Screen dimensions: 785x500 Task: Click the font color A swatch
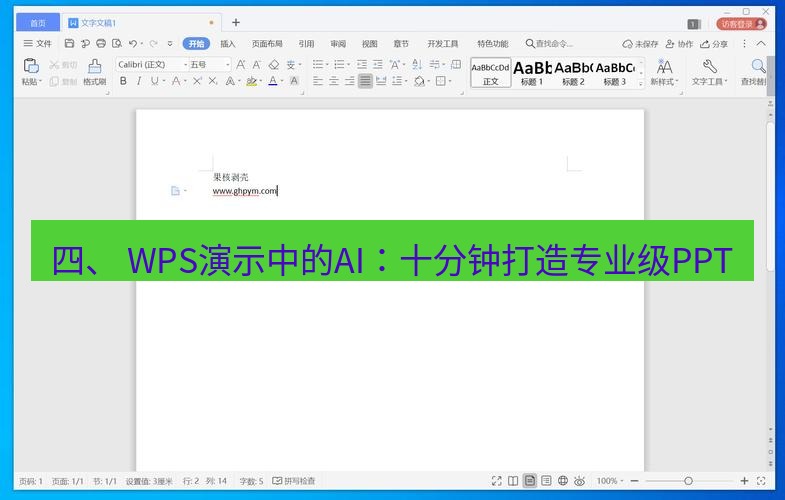[273, 81]
